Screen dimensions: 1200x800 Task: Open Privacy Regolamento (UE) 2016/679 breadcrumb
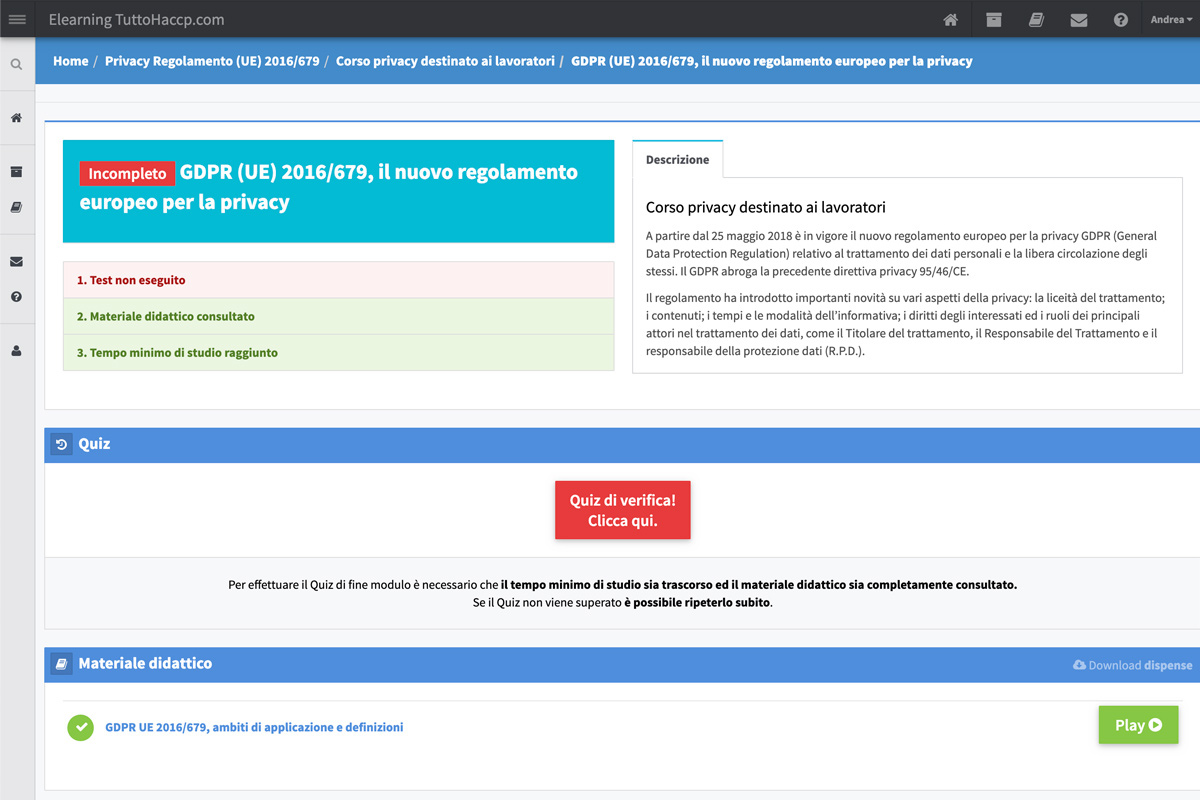pyautogui.click(x=212, y=61)
